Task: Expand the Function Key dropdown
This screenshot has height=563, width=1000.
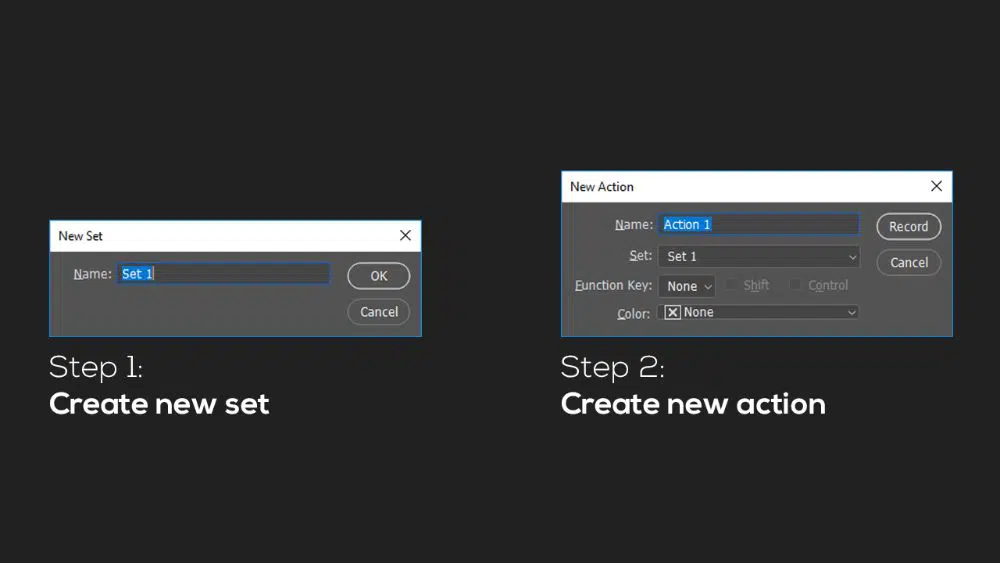Action: click(x=687, y=286)
